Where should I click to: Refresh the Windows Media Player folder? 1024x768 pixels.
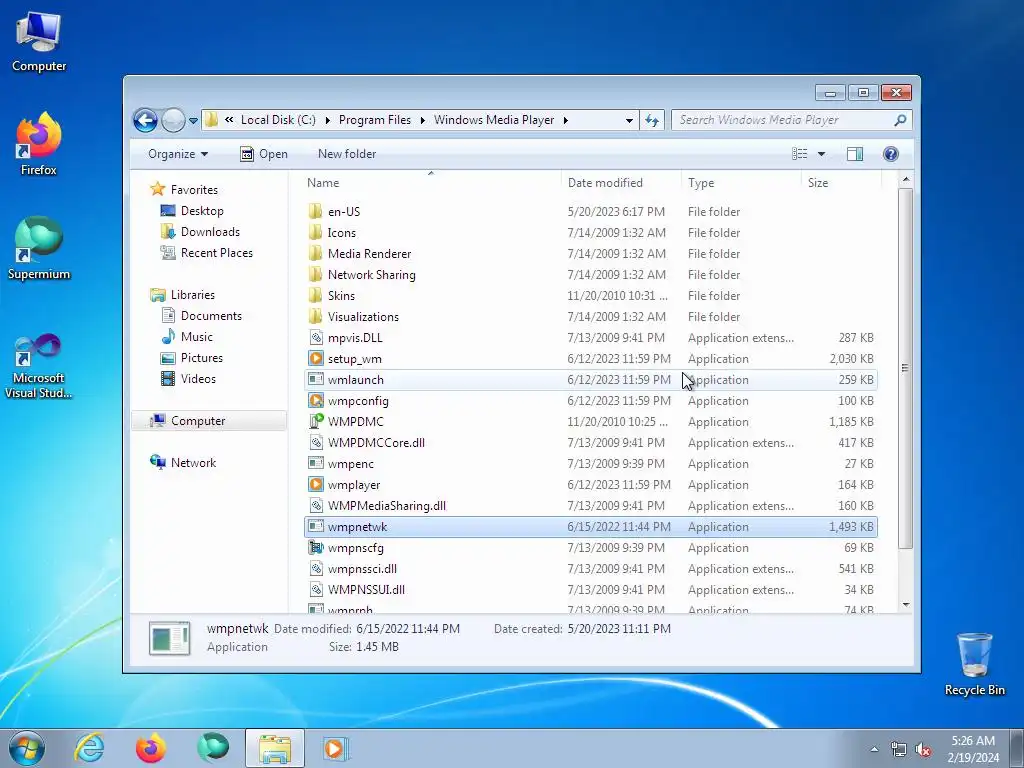pos(652,120)
